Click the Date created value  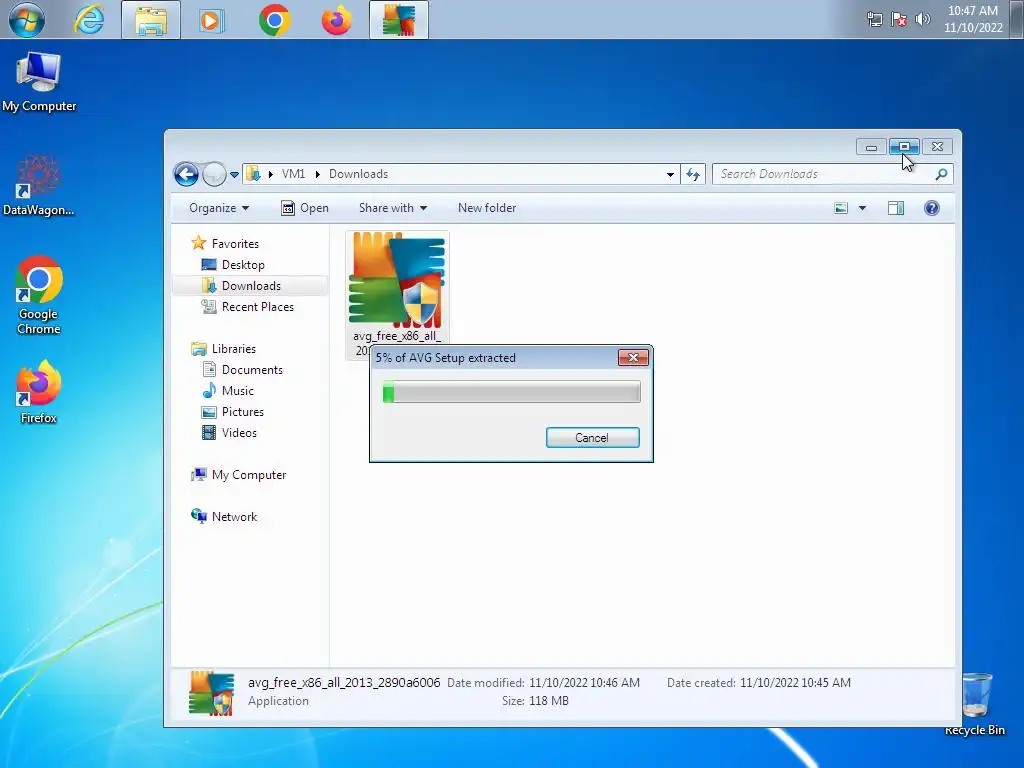click(795, 682)
